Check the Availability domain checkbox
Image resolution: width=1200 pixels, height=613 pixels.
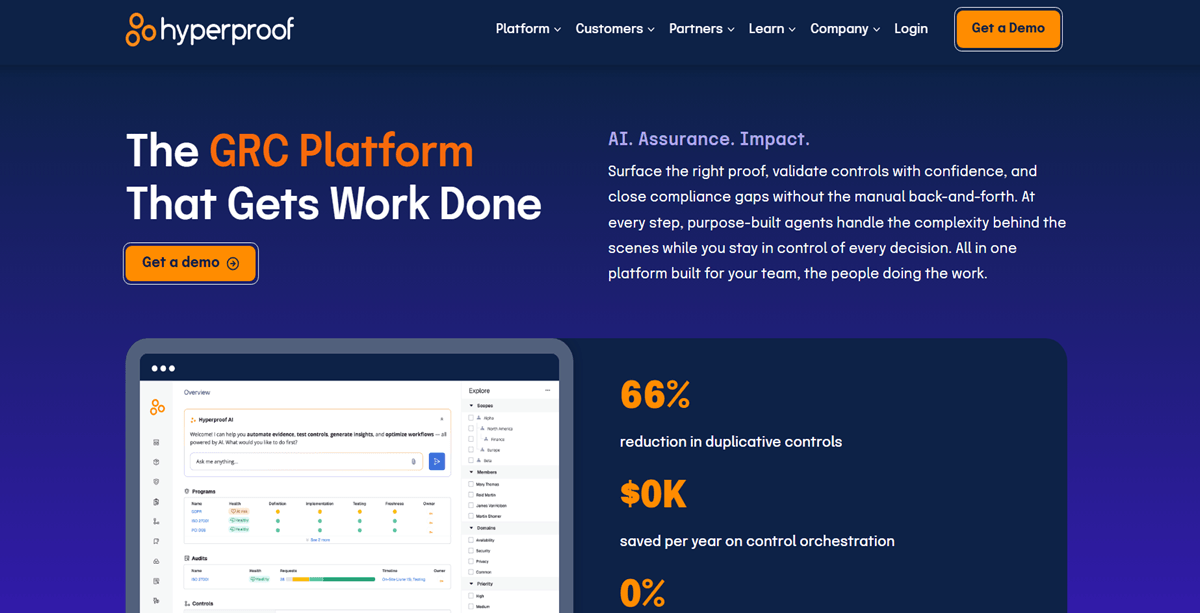point(471,540)
